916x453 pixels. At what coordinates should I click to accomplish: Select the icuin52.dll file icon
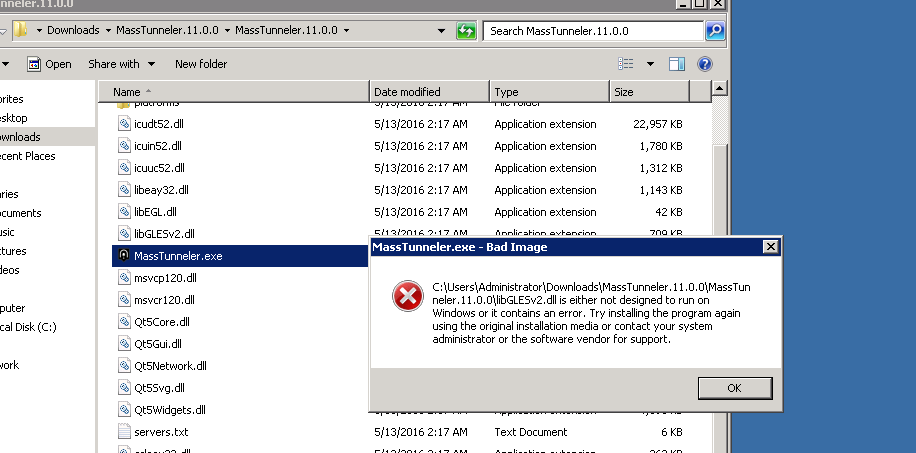point(124,146)
